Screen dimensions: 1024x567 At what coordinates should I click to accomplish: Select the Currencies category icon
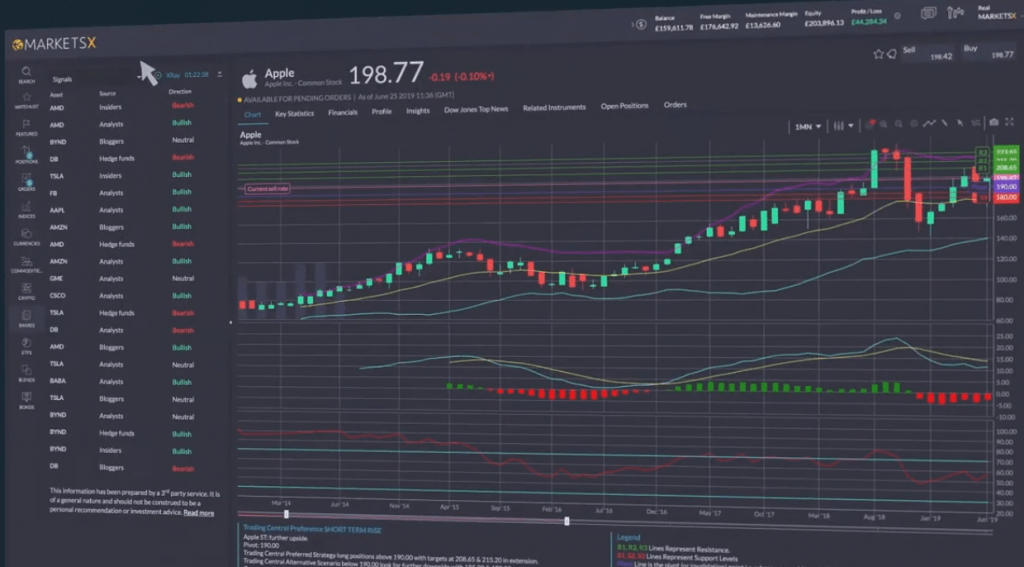tap(27, 237)
